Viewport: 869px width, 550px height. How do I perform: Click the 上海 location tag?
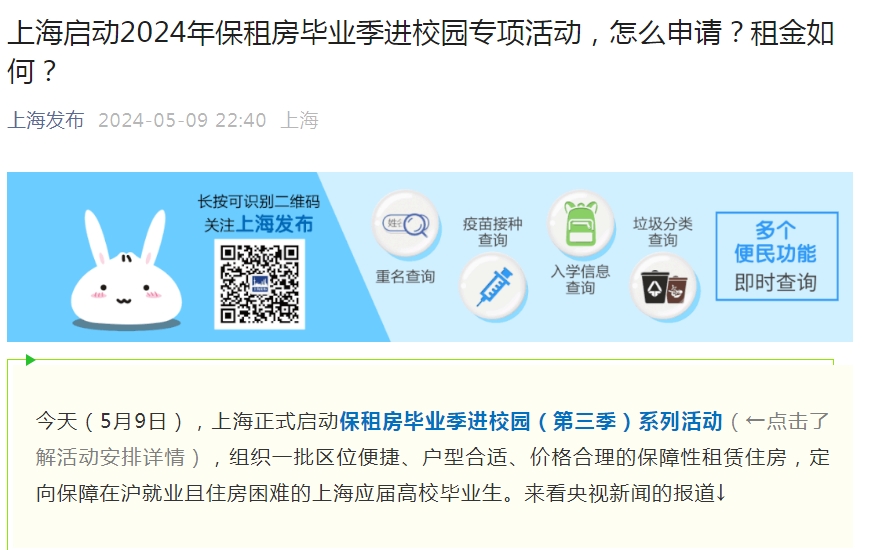click(299, 120)
